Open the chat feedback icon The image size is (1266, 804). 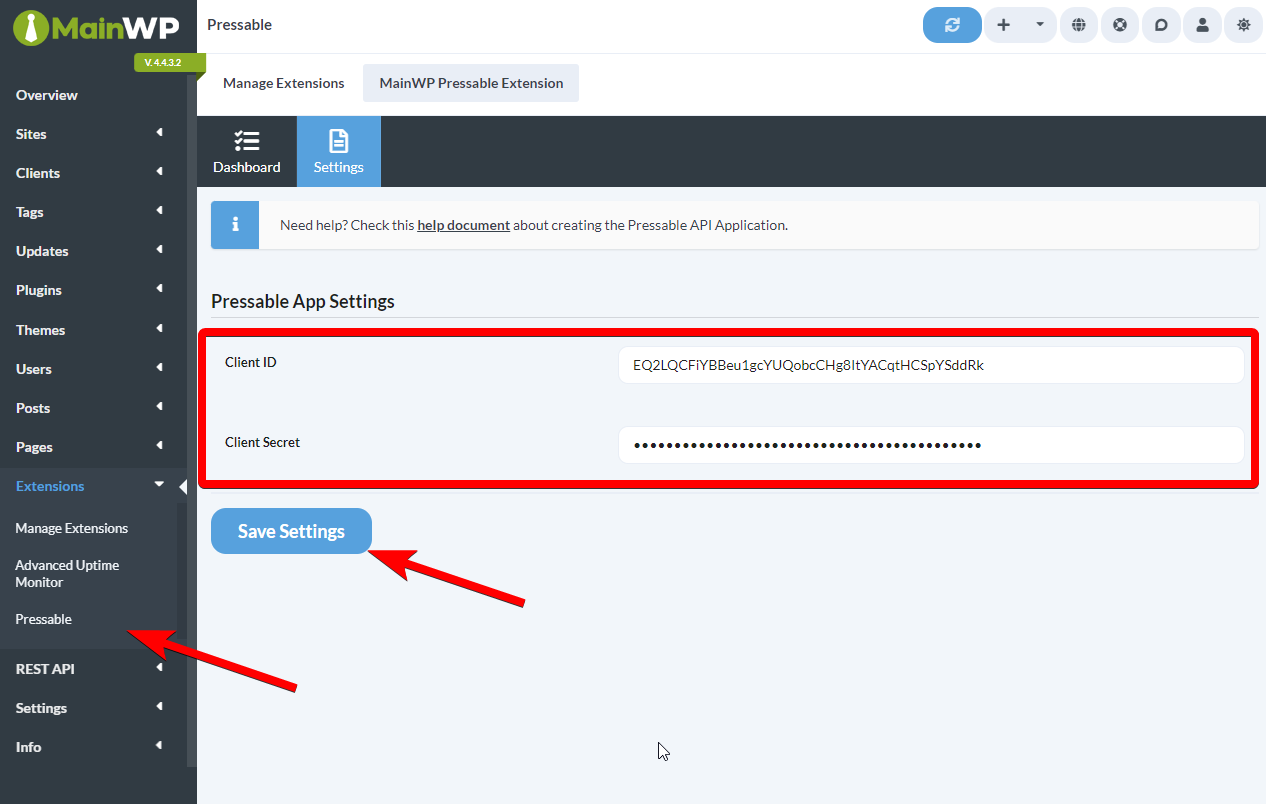[x=1160, y=24]
